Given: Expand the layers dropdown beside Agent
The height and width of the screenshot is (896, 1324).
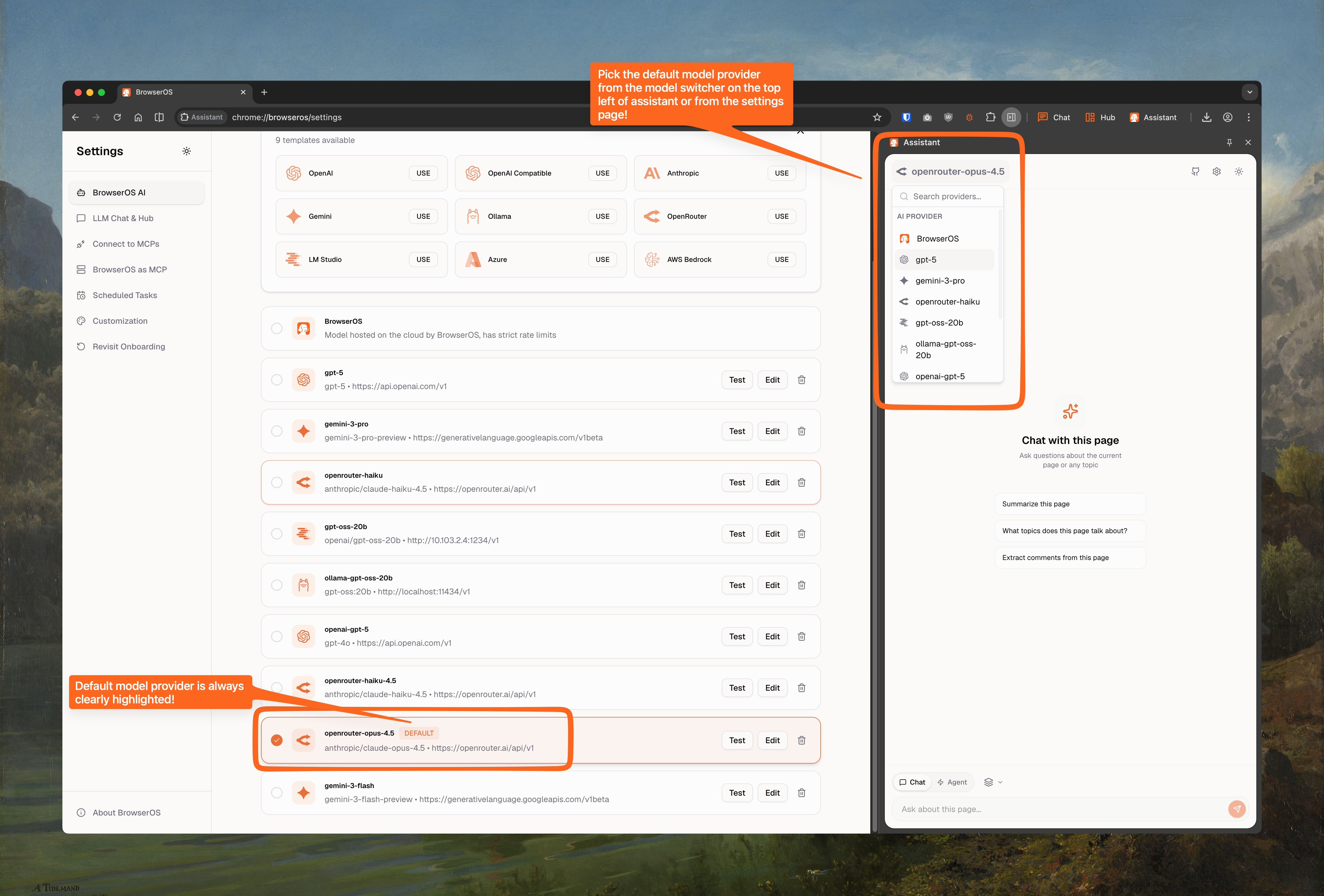Looking at the screenshot, I should point(993,782).
